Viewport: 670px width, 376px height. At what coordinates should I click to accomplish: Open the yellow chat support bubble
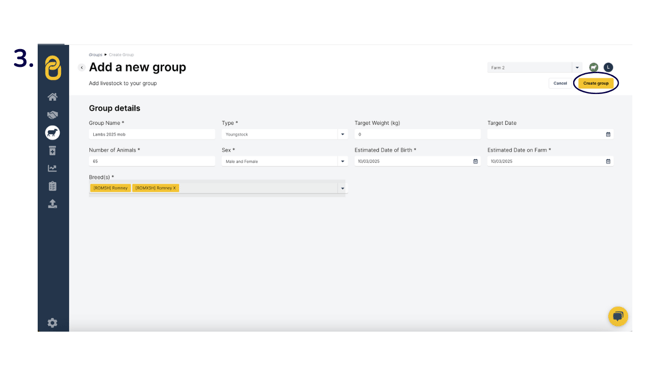click(618, 316)
